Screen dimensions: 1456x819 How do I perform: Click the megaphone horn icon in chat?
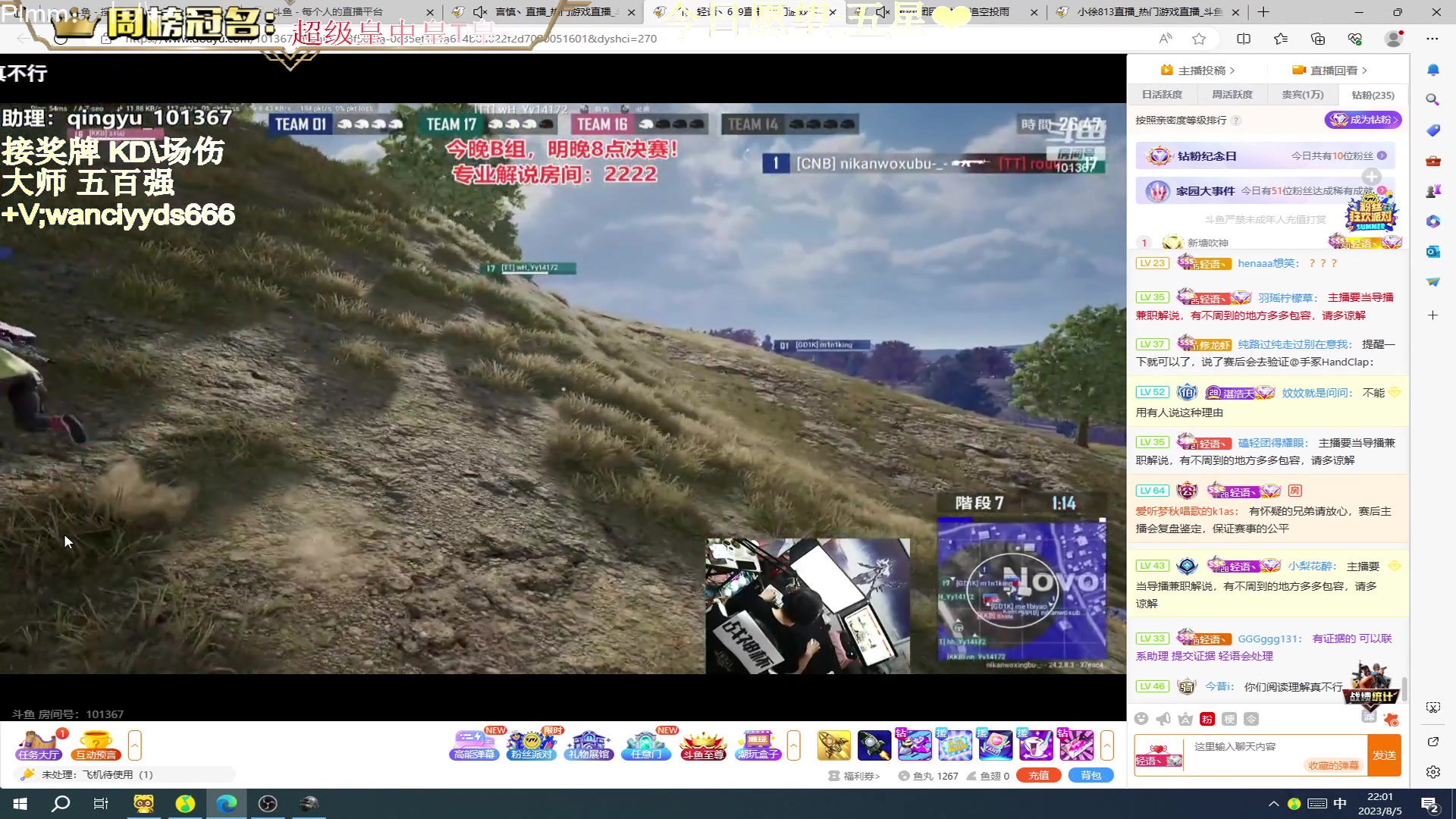[1163, 719]
